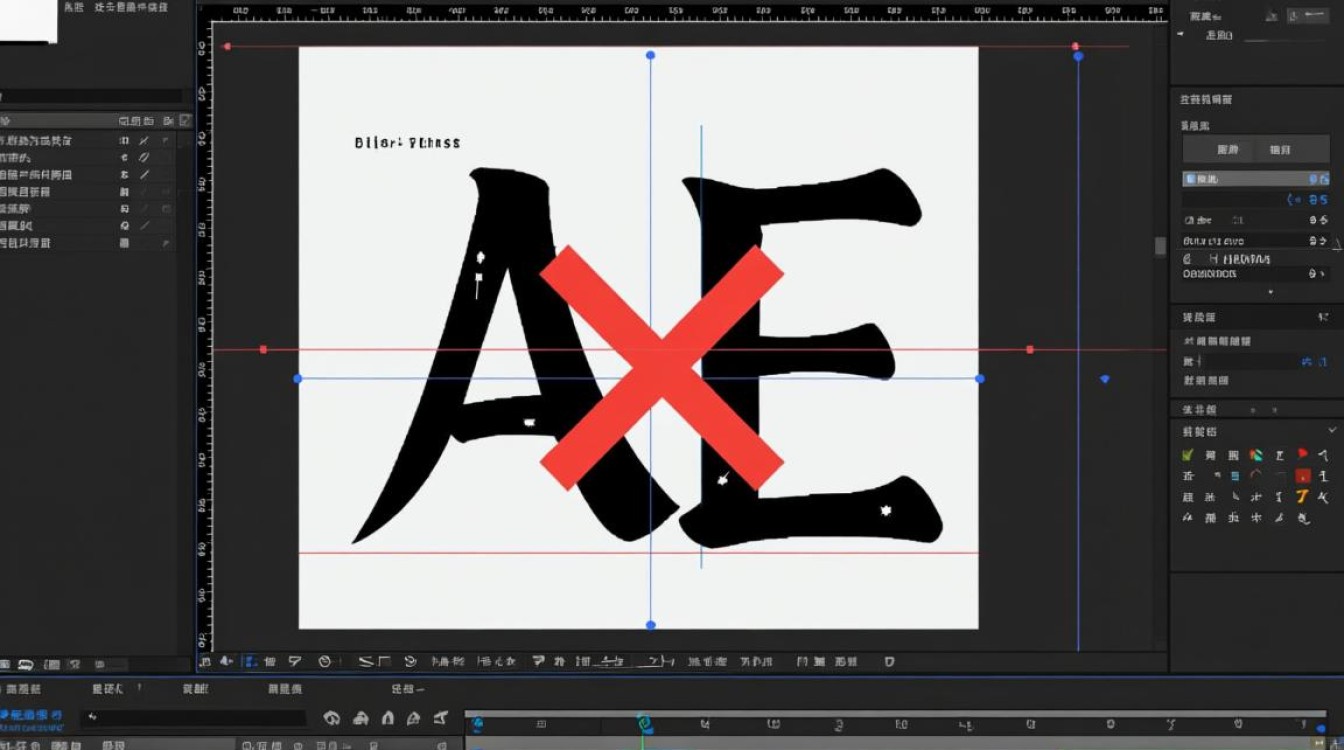Click the left red handle on the top red guide
1344x750 pixels.
coord(227,46)
